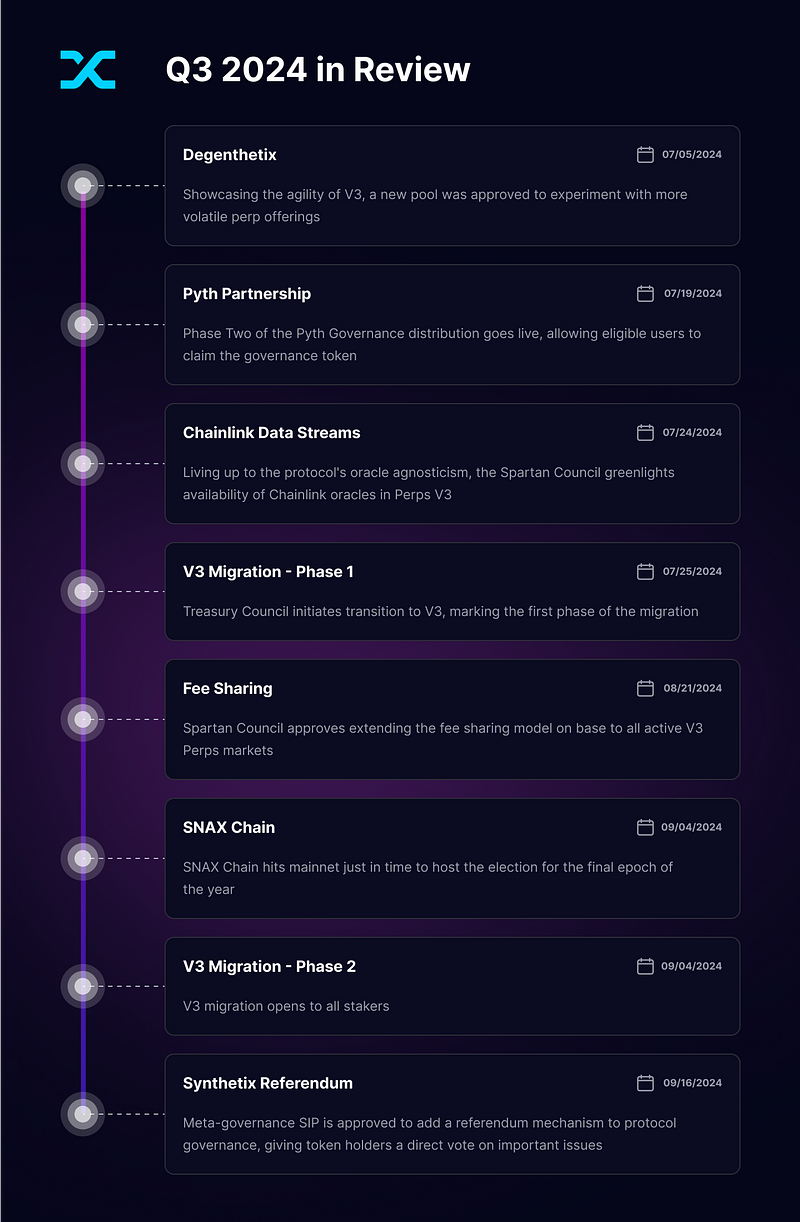This screenshot has height=1222, width=800.
Task: Click the calendar icon on SNAX Chain card
Action: (x=645, y=827)
